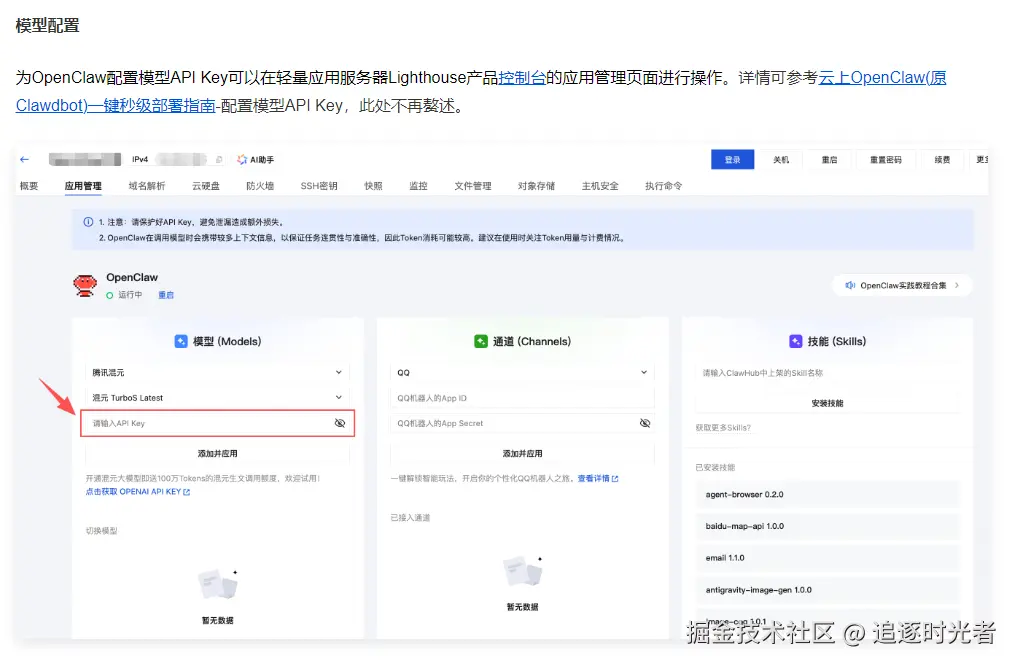1016x666 pixels.
Task: Click the blue 登录 button
Action: coord(732,159)
